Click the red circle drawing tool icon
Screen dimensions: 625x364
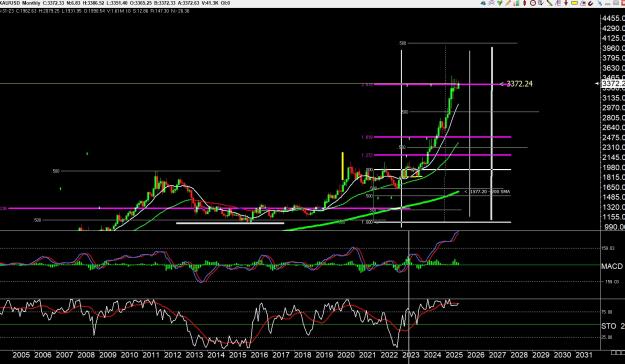click(x=533, y=3)
